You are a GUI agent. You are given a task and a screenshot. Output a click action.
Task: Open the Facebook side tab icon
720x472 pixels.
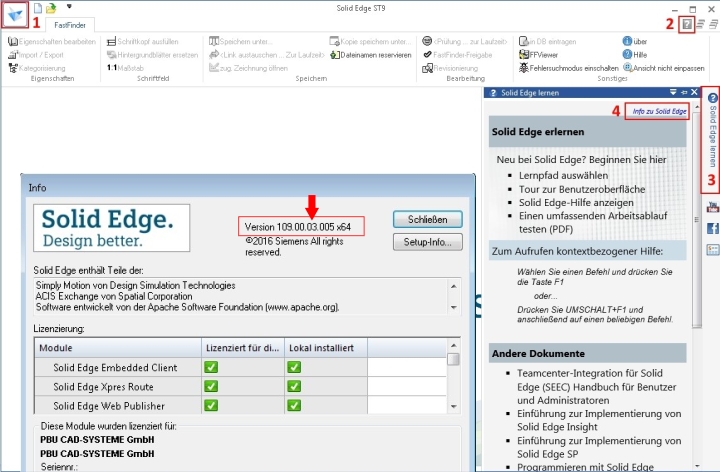[712, 228]
